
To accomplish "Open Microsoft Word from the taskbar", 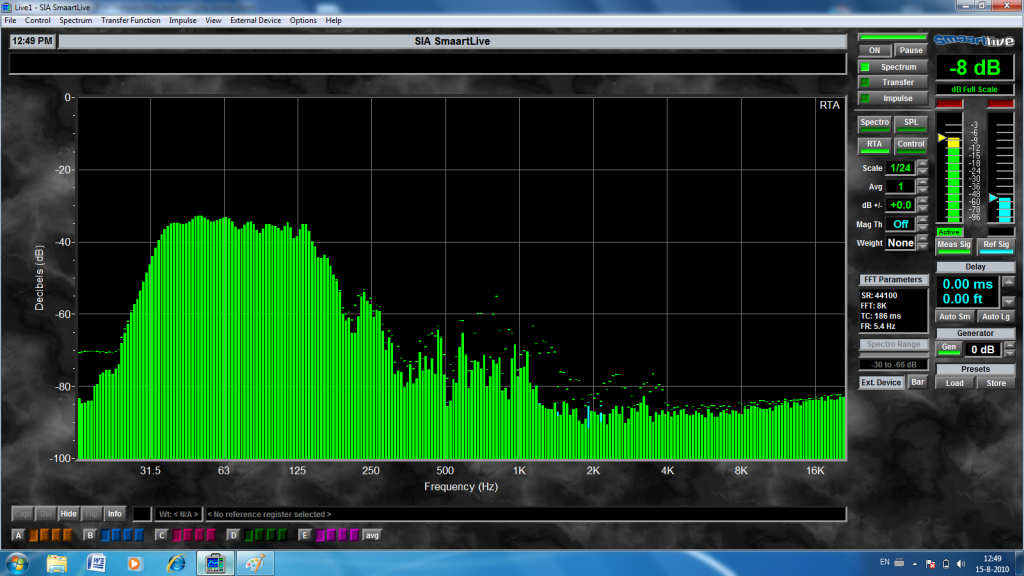I will pos(97,563).
